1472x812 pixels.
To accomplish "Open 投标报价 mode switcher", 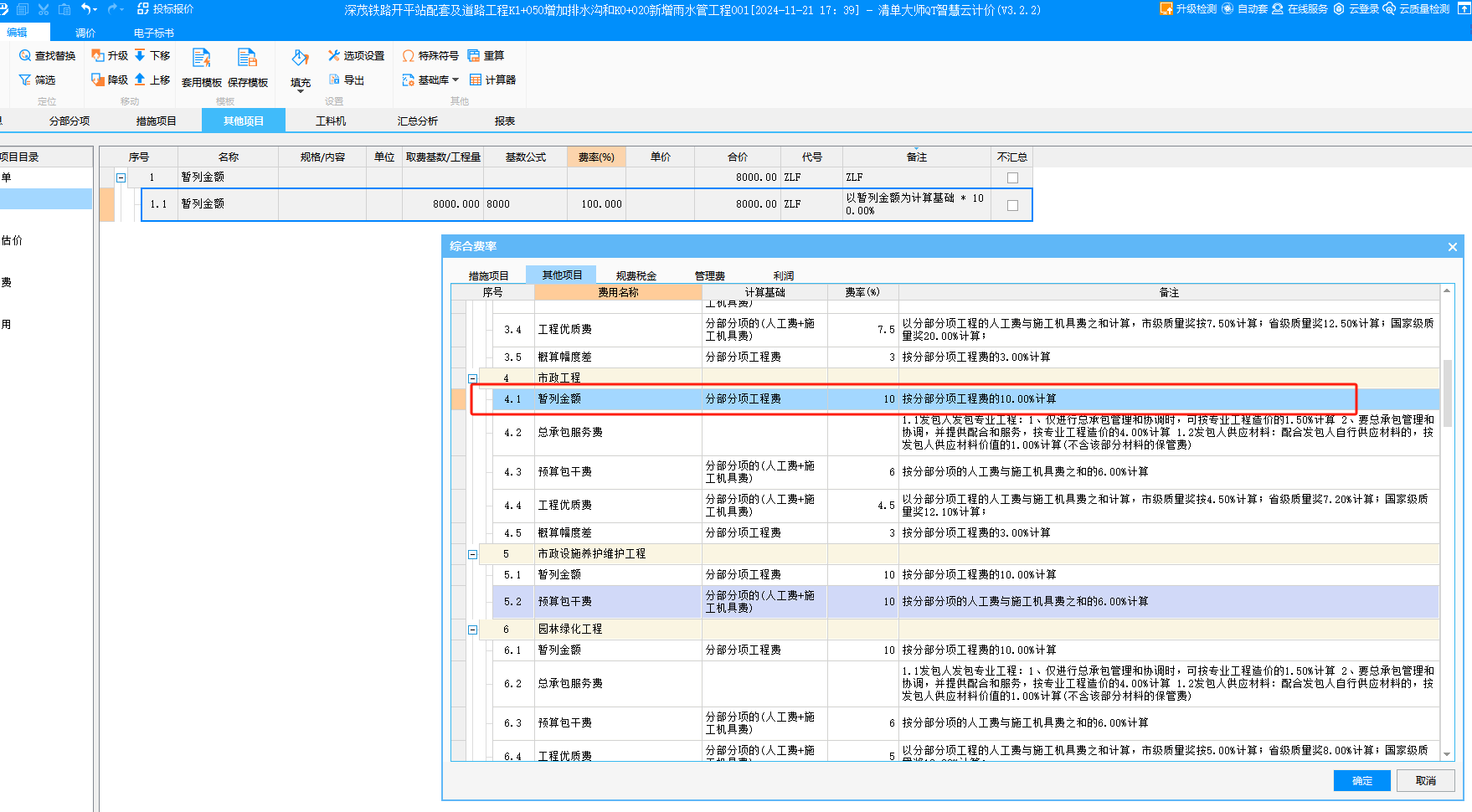I will pos(165,8).
